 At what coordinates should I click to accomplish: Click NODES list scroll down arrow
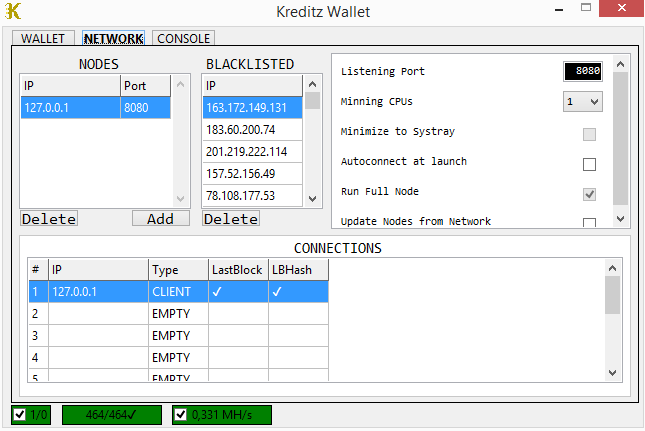[180, 199]
